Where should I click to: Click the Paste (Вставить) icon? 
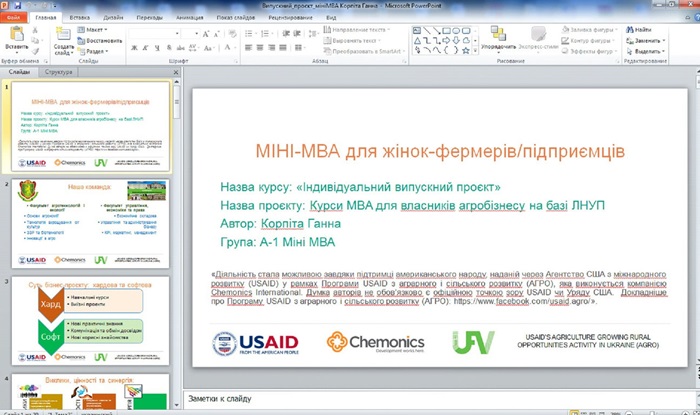click(15, 36)
